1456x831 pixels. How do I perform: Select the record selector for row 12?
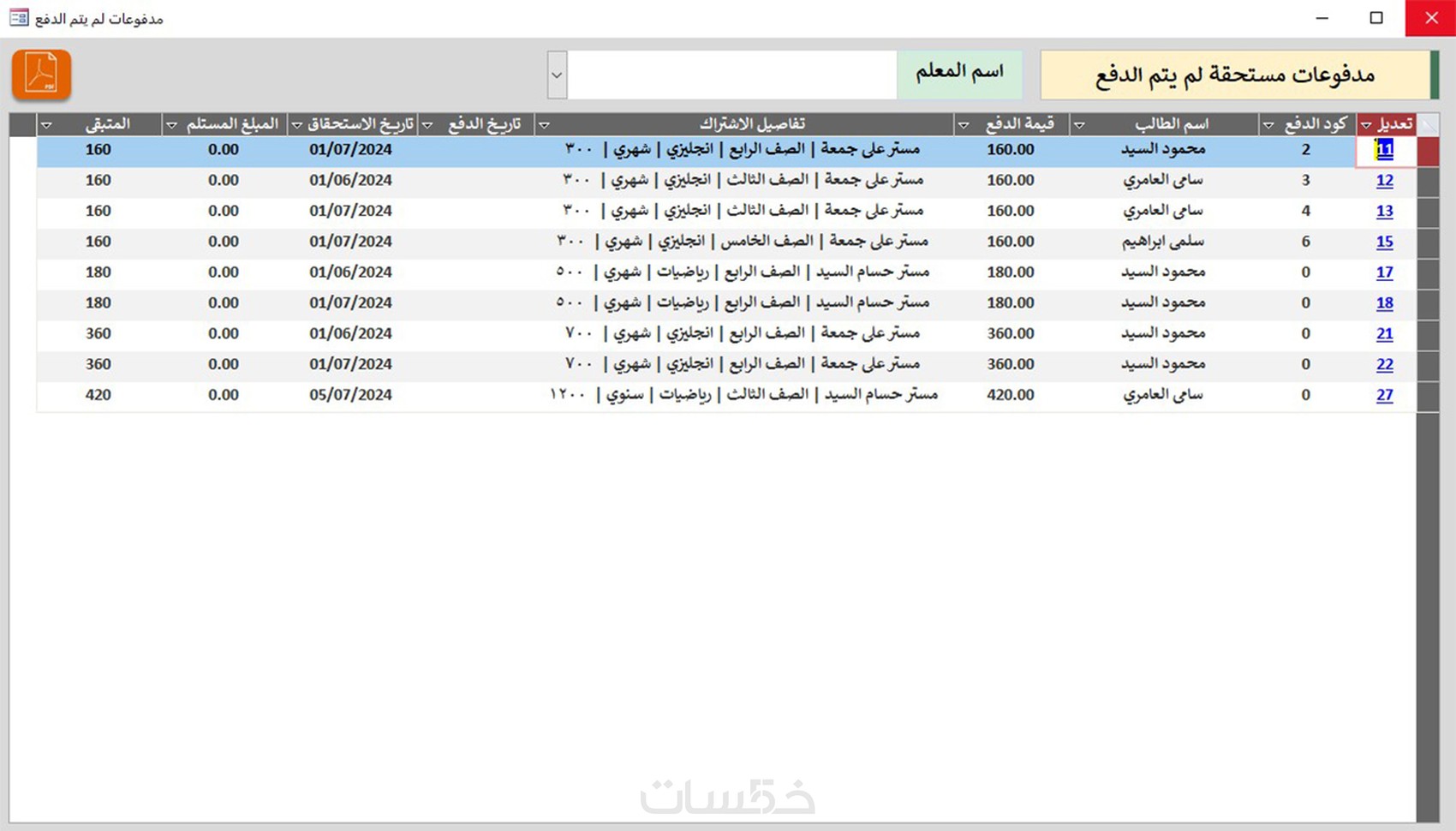1428,182
